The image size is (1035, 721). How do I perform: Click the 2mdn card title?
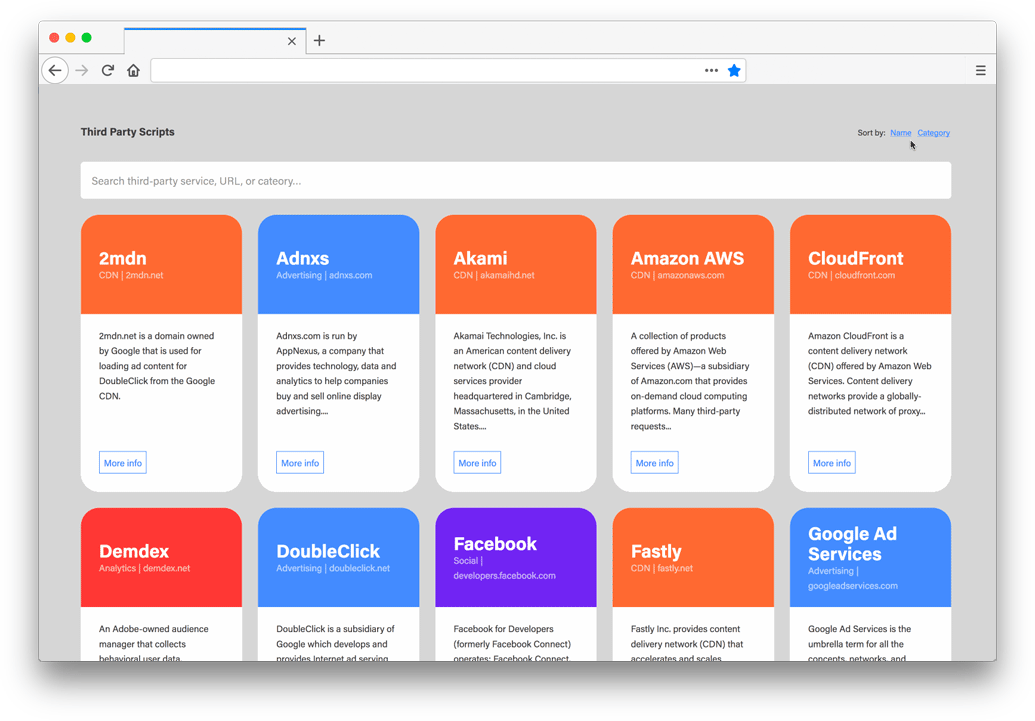pyautogui.click(x=123, y=258)
